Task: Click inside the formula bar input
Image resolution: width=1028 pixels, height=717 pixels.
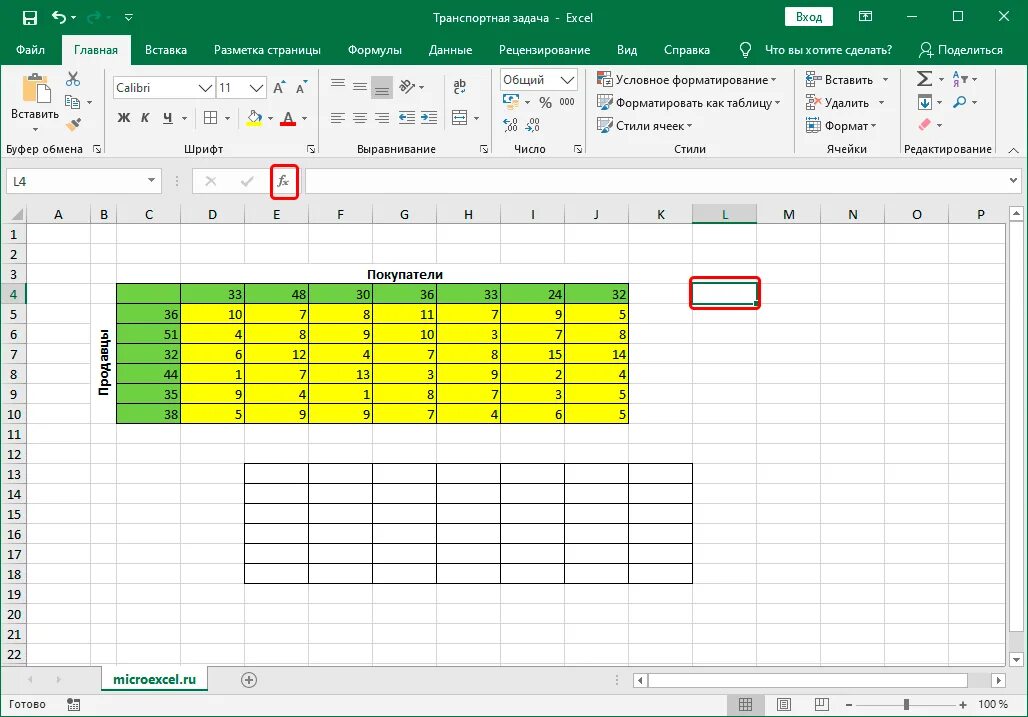Action: point(656,181)
